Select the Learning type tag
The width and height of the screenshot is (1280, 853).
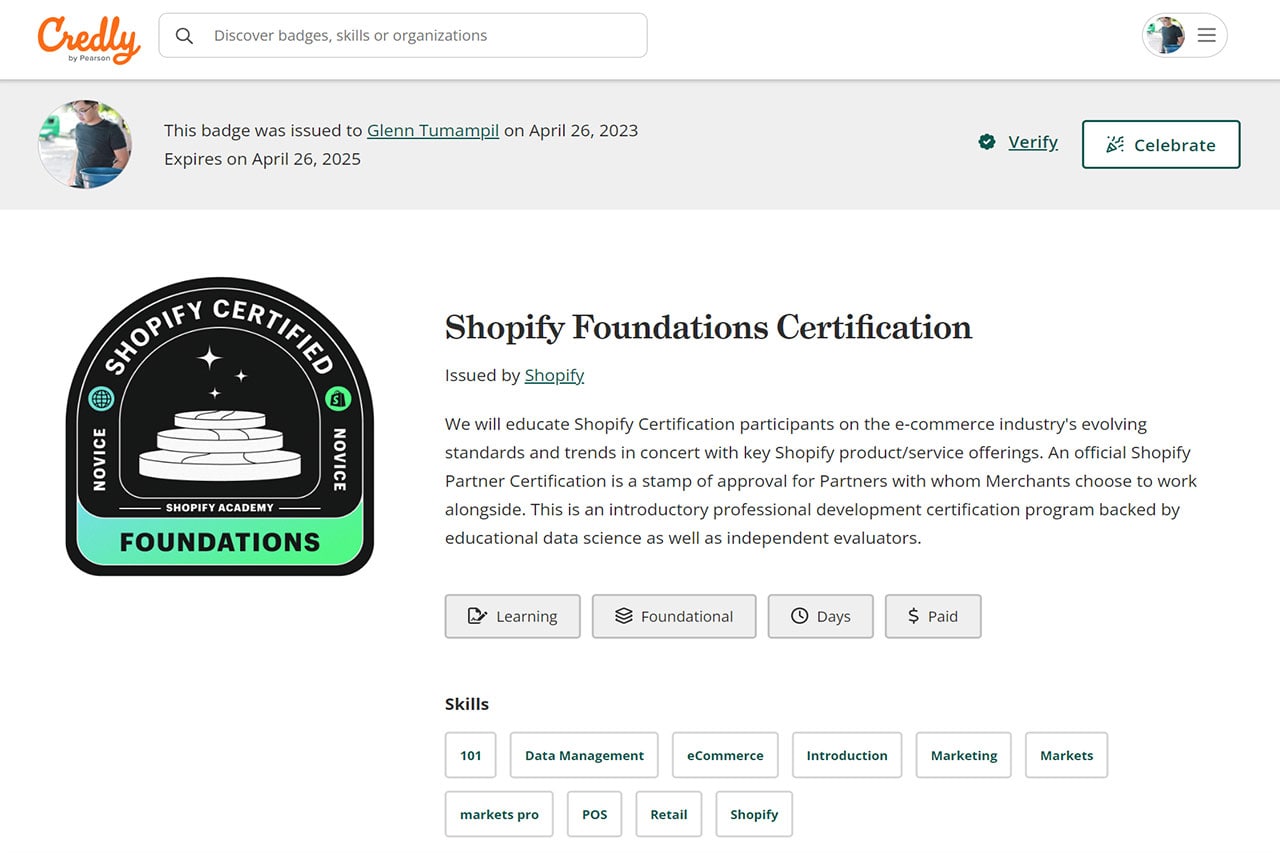point(512,616)
